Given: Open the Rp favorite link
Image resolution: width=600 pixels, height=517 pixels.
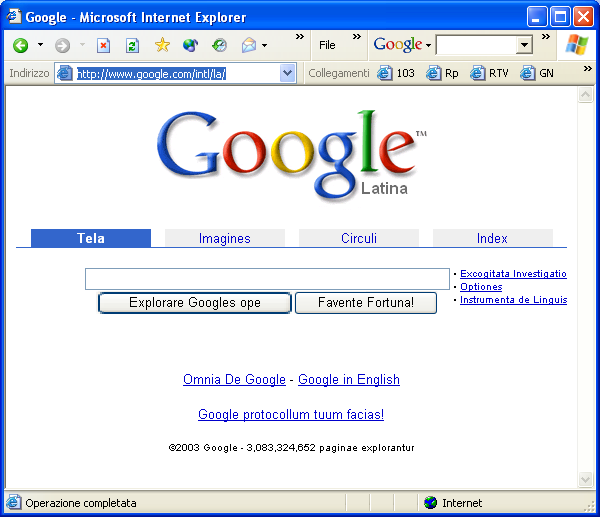Looking at the screenshot, I should pyautogui.click(x=443, y=73).
